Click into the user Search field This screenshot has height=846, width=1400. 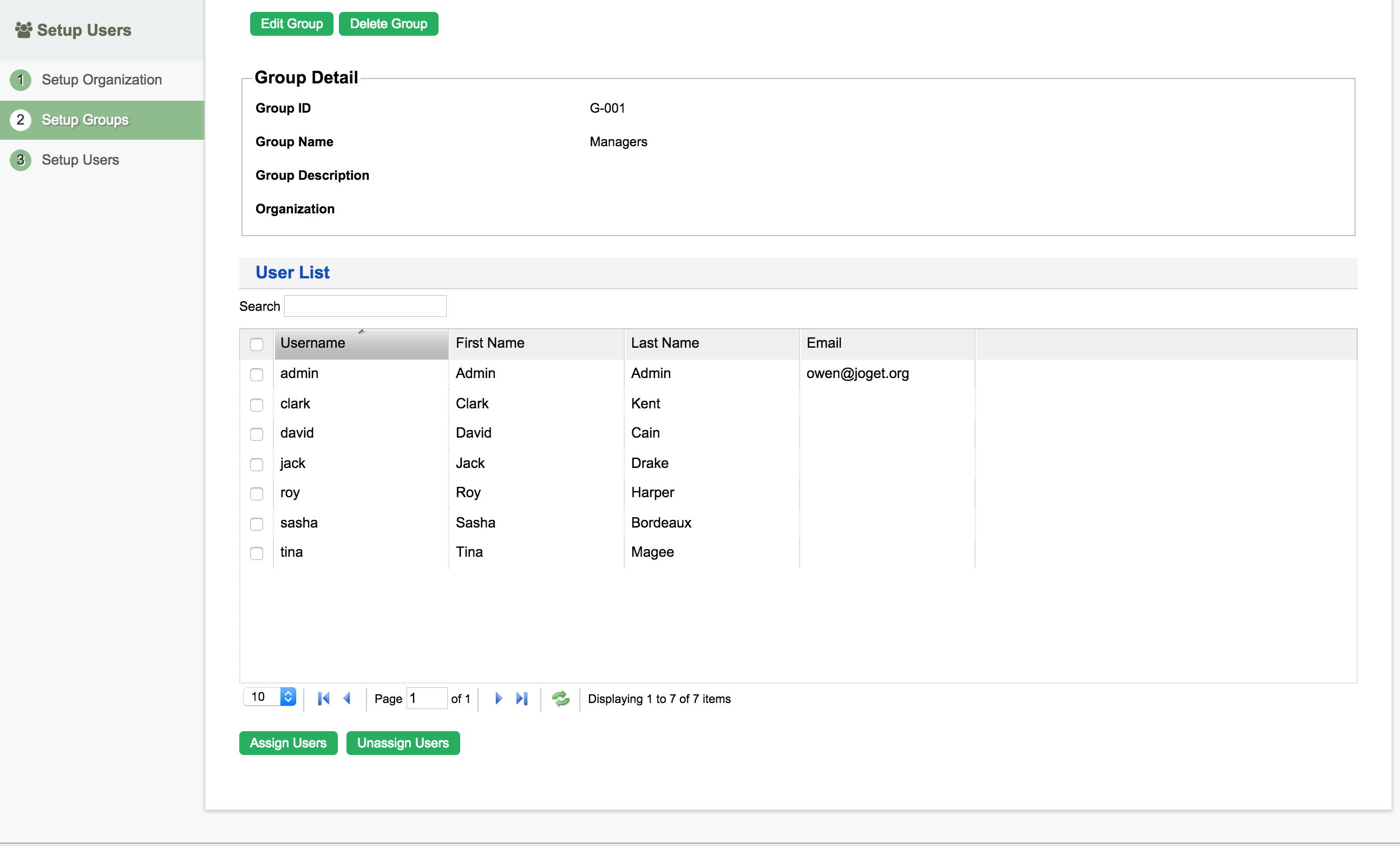(365, 306)
